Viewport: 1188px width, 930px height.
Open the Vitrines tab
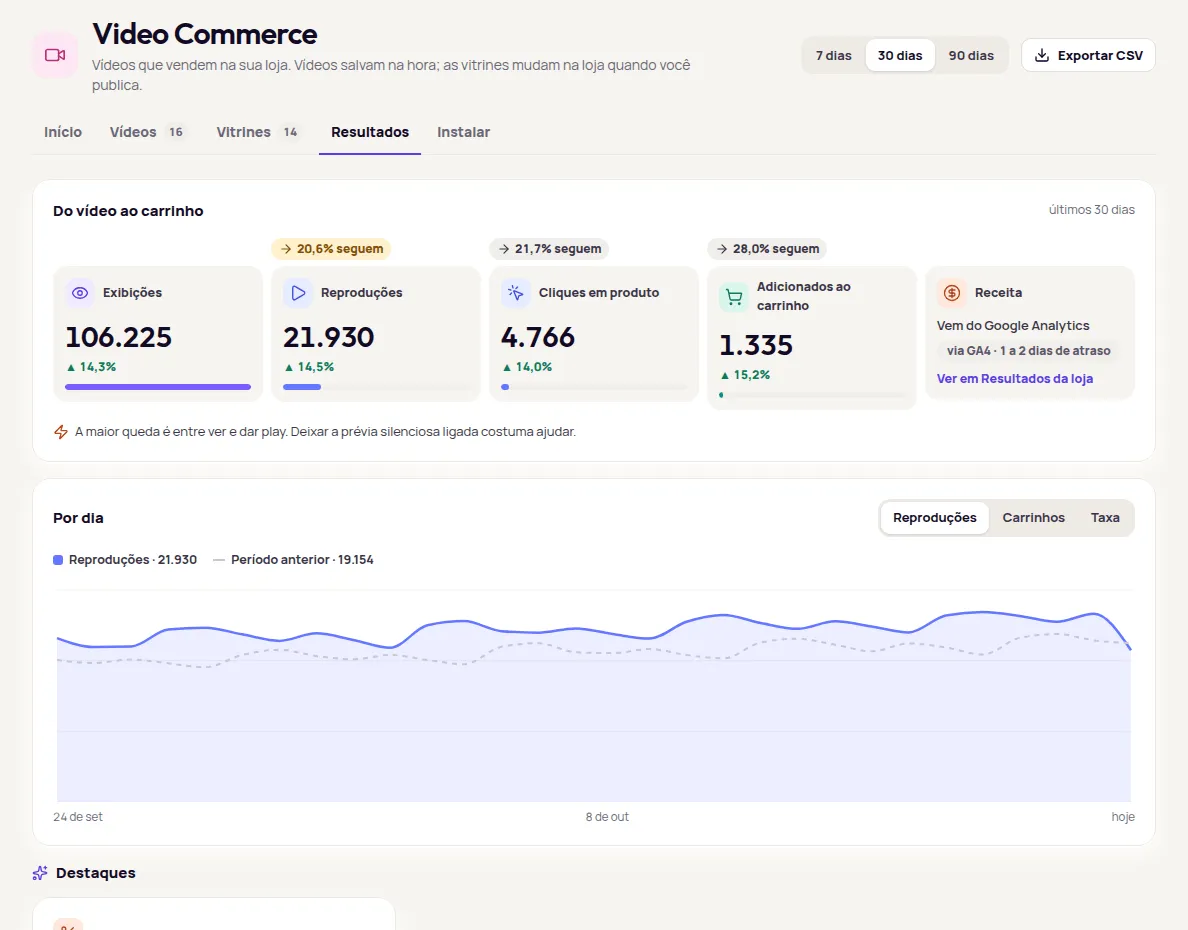(258, 132)
